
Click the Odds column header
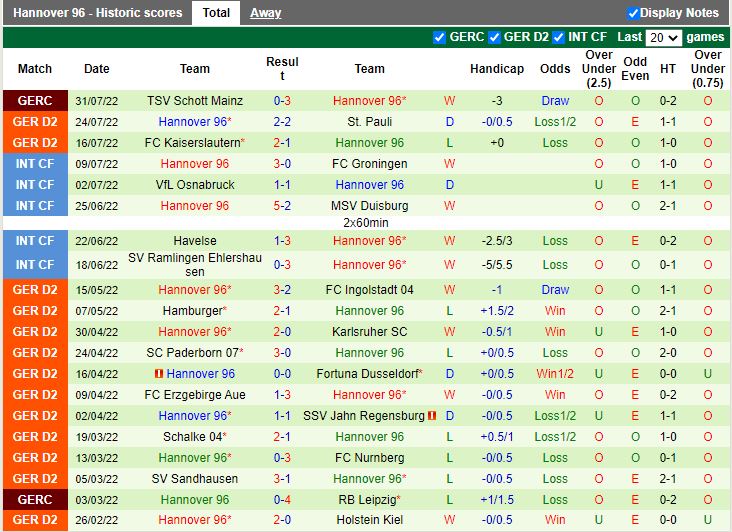point(555,69)
